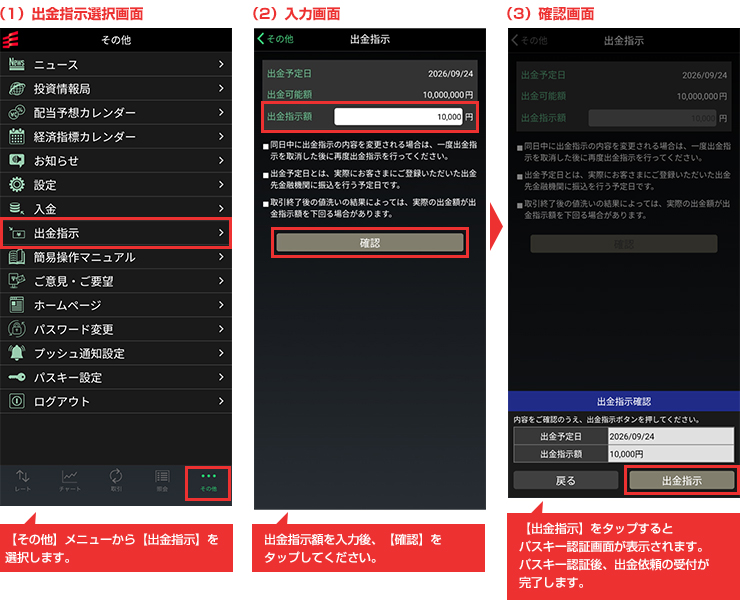Select the パスワード変更 menu entry

pos(116,329)
